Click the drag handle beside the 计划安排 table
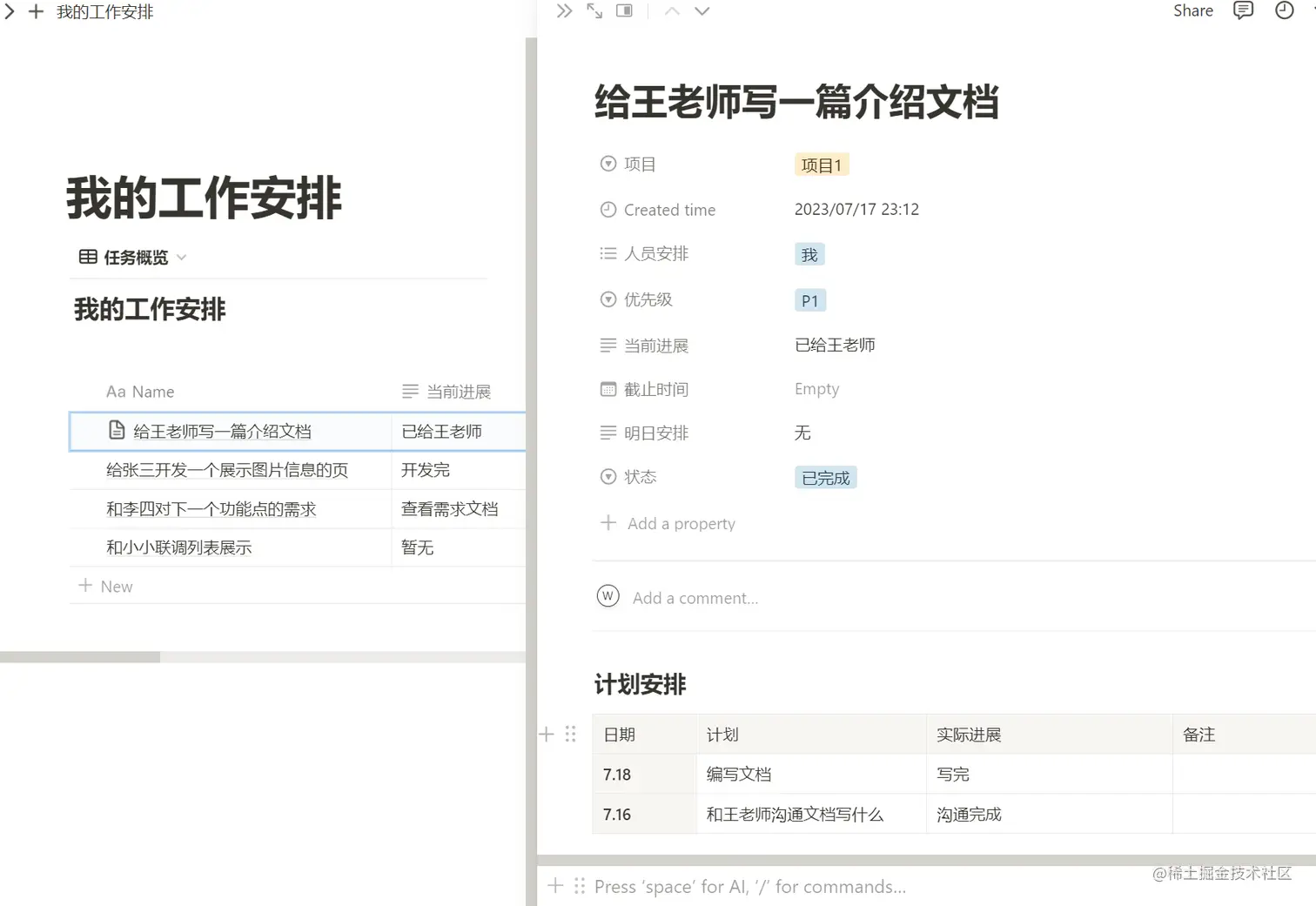1316x906 pixels. pyautogui.click(x=571, y=735)
